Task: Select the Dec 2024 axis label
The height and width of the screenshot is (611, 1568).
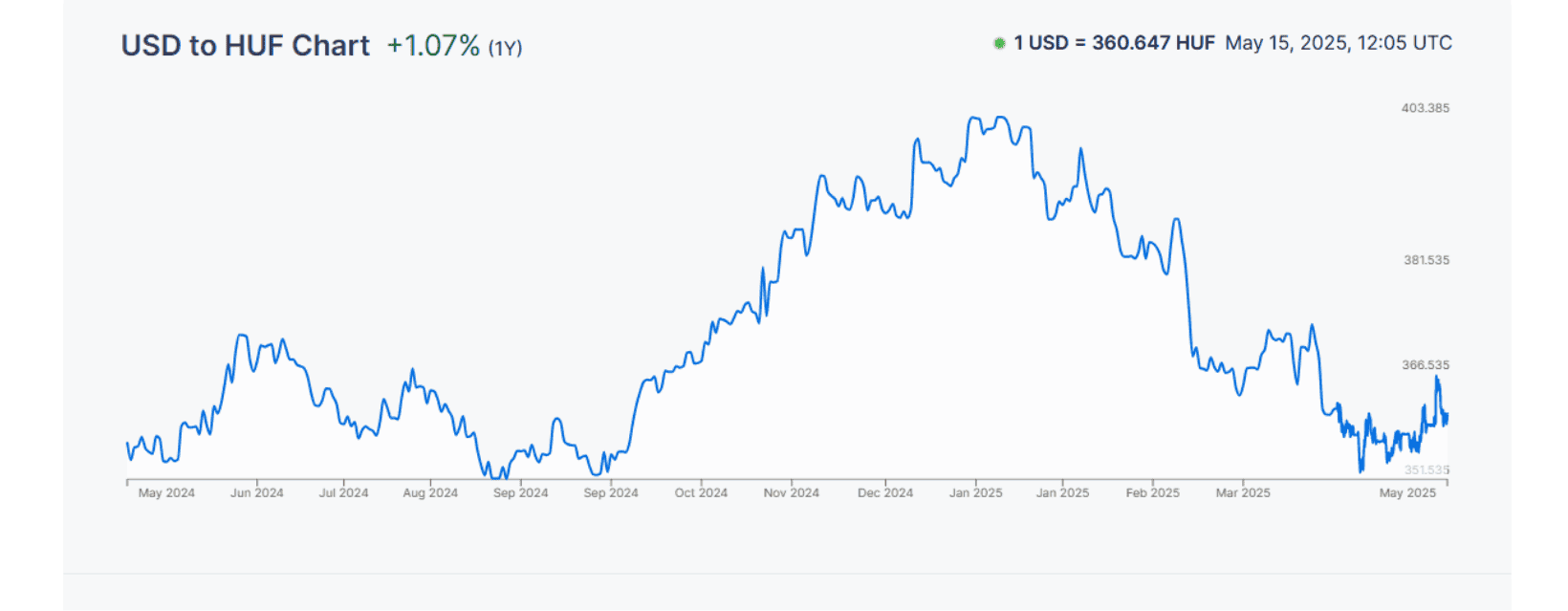Action: [x=885, y=493]
